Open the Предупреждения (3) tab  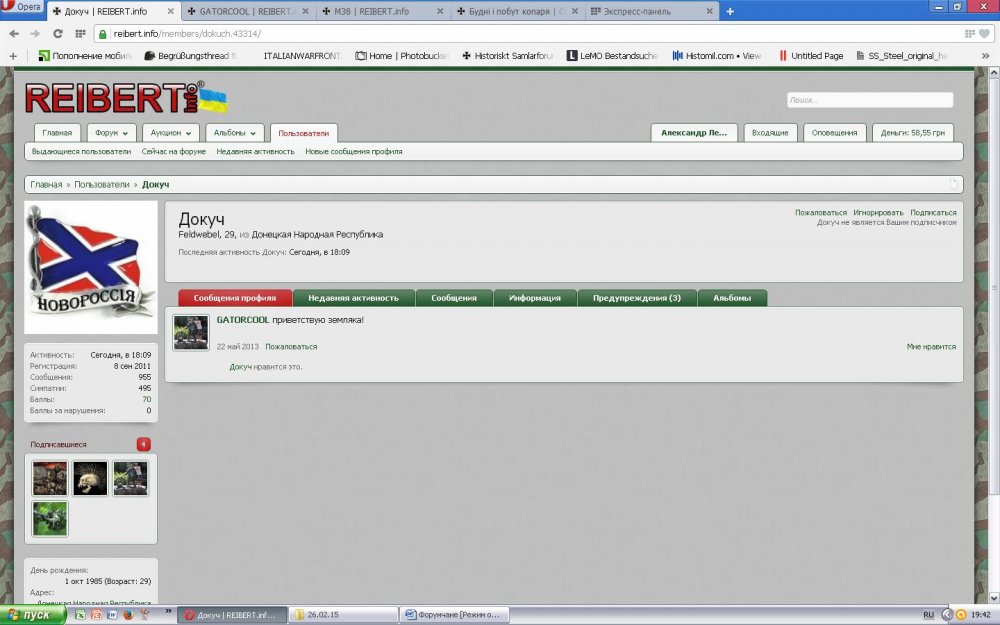(x=636, y=298)
